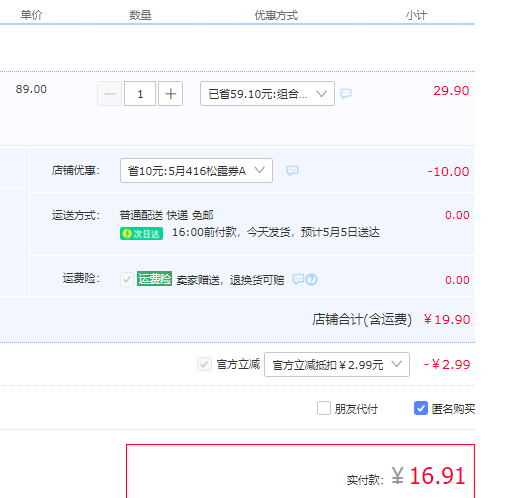Expand the 省10元 store coupon dropdown
The height and width of the screenshot is (498, 506).
pyautogui.click(x=196, y=171)
